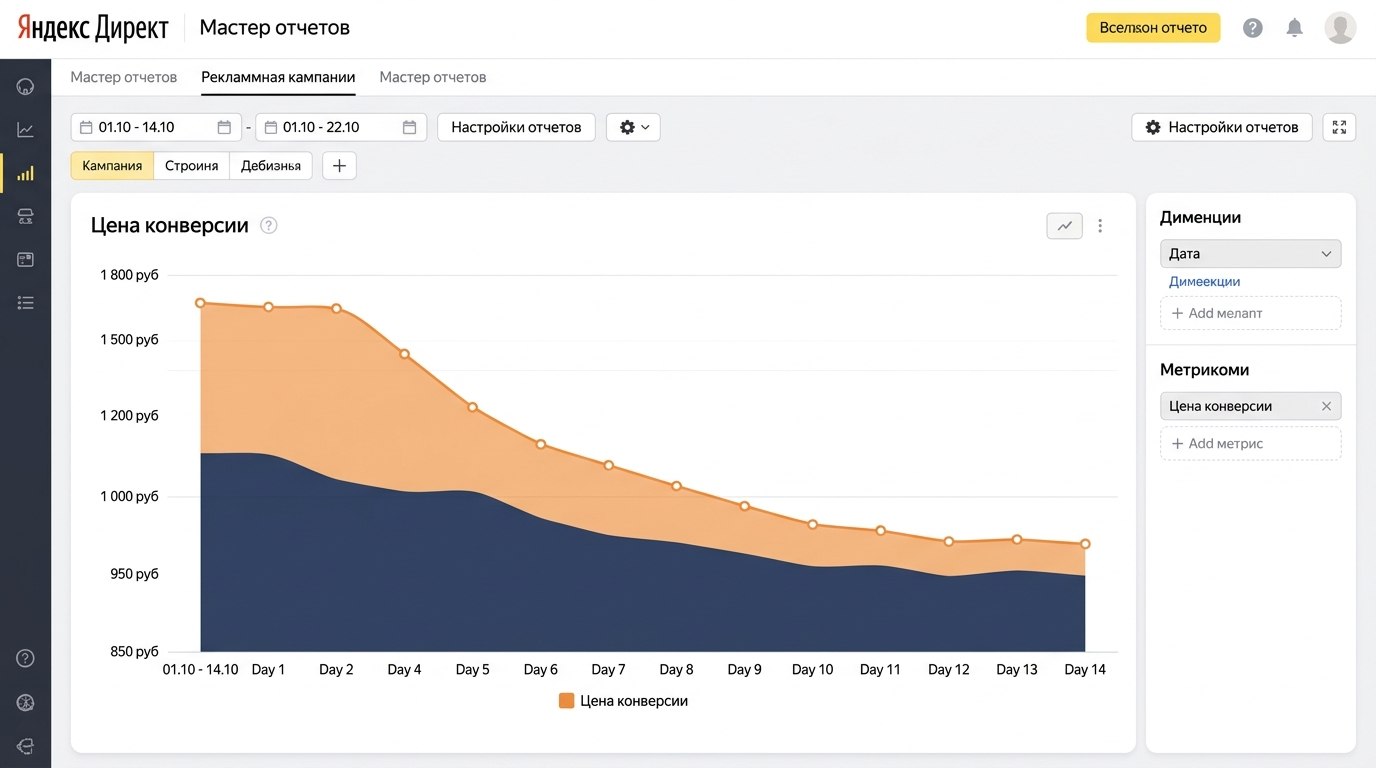Click the Димеекции link
The width and height of the screenshot is (1376, 768).
[1204, 282]
